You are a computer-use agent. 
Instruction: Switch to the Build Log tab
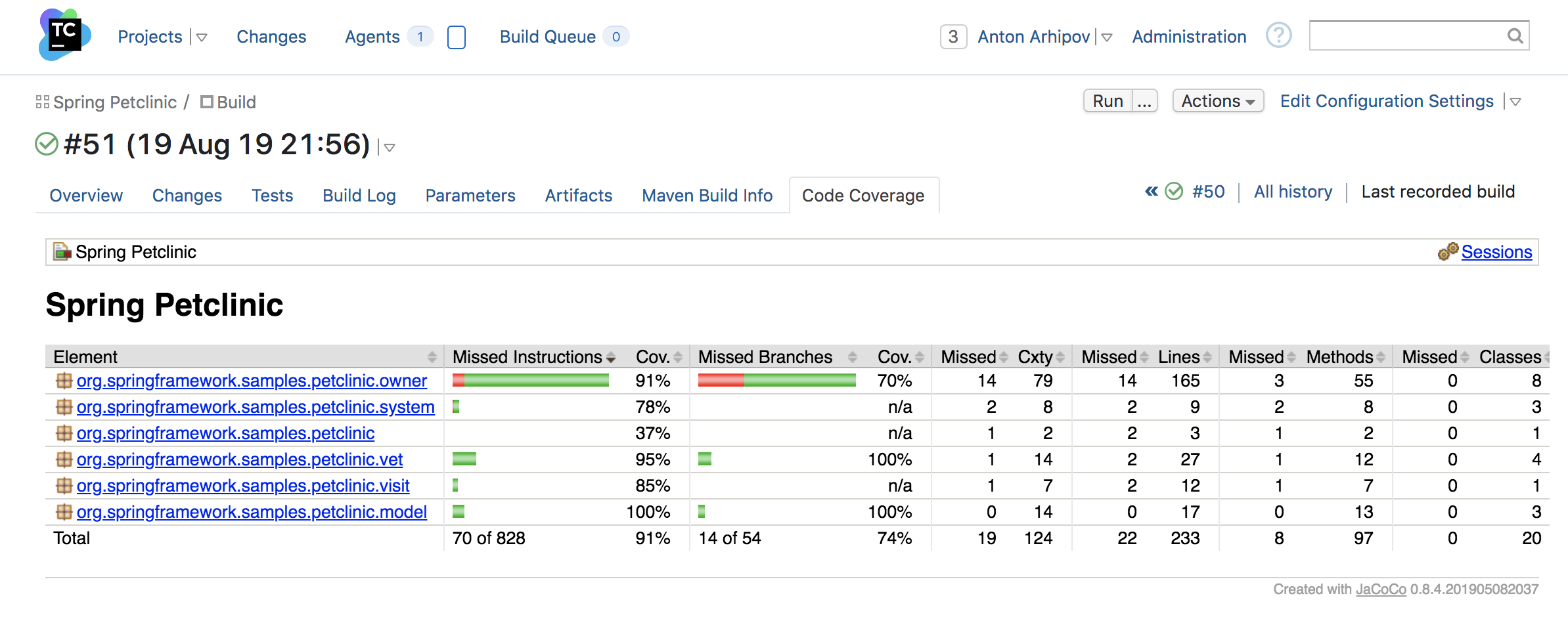click(359, 196)
